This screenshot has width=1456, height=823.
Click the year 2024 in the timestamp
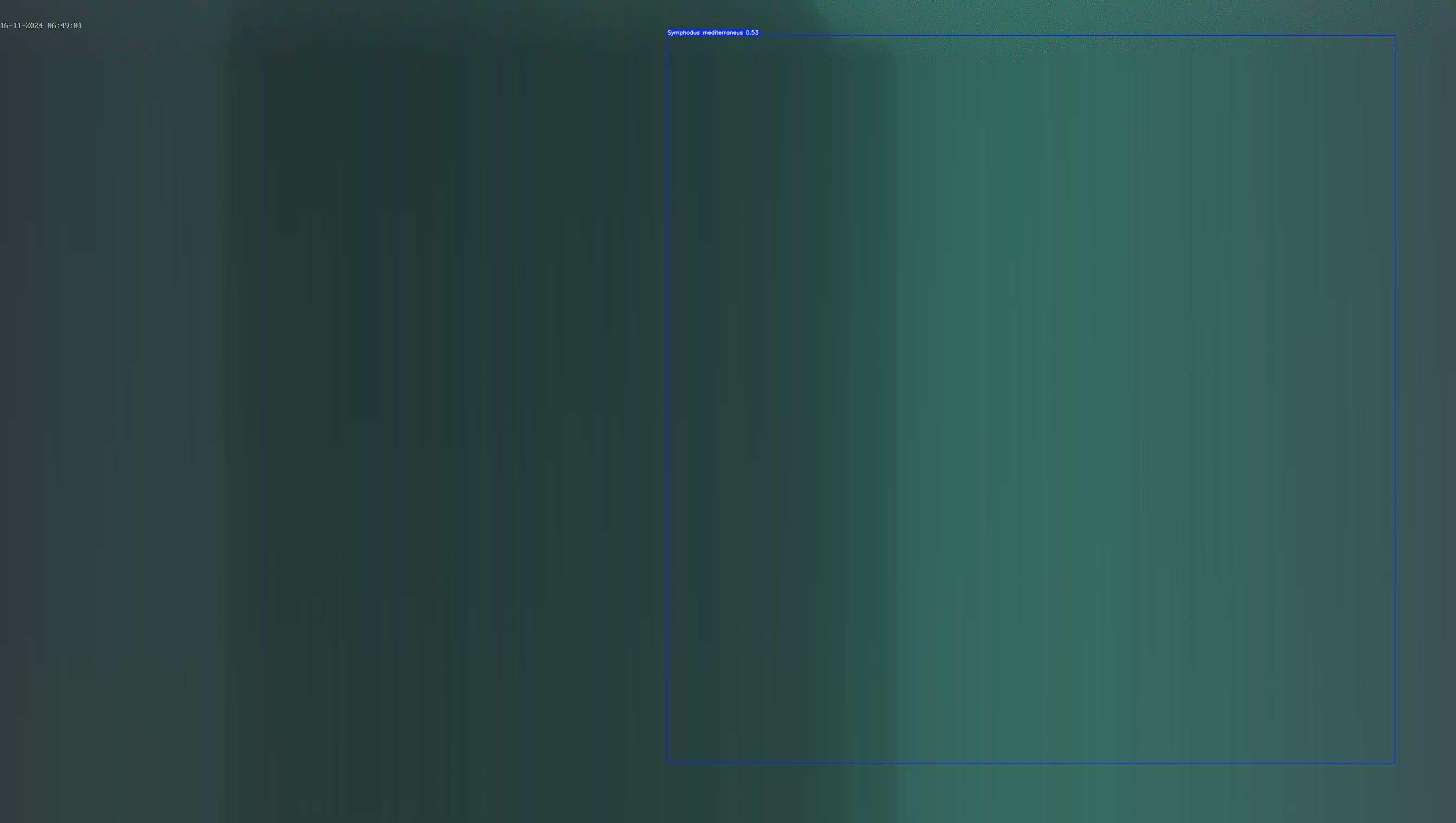pyautogui.click(x=35, y=25)
